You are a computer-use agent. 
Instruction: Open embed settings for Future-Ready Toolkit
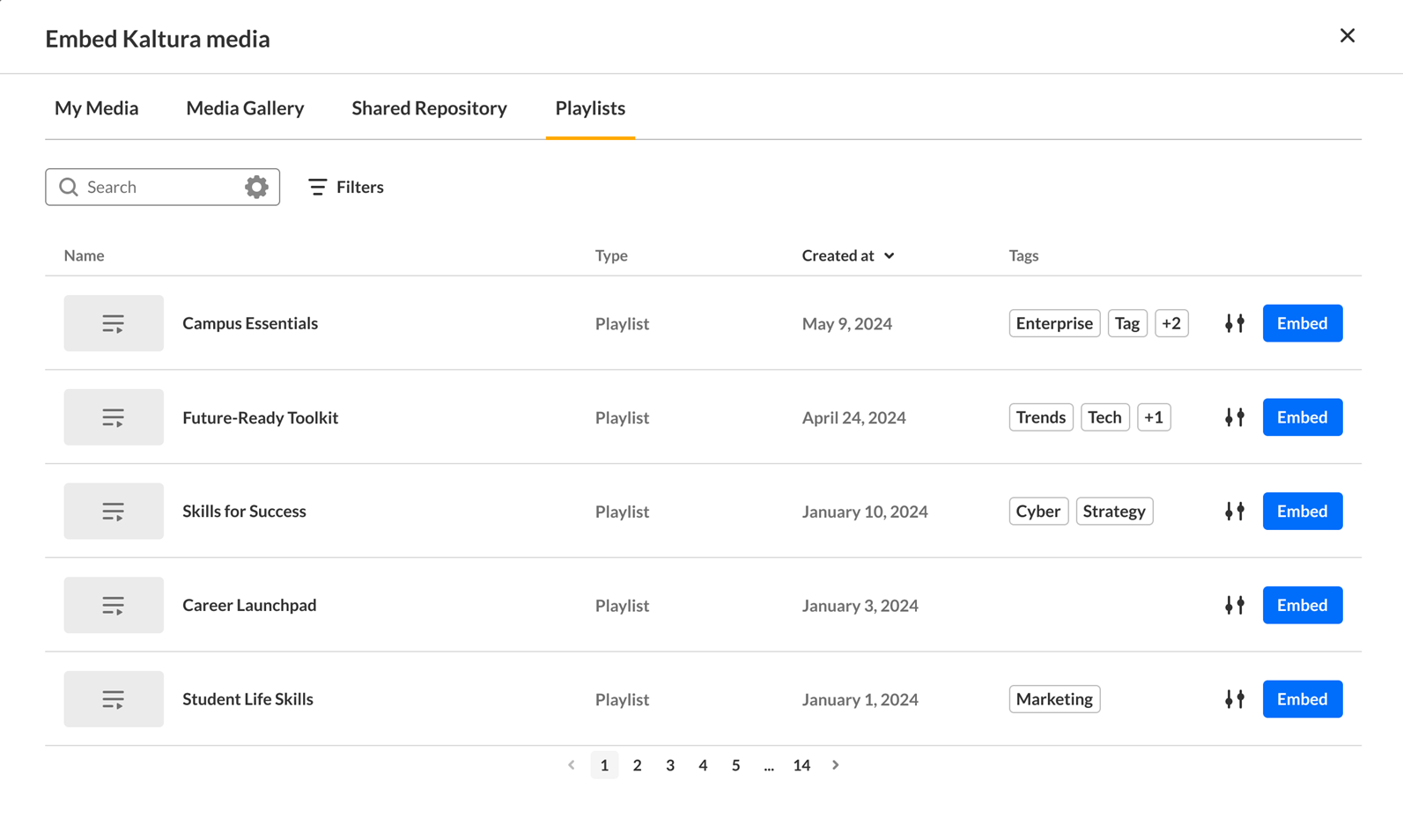point(1234,417)
